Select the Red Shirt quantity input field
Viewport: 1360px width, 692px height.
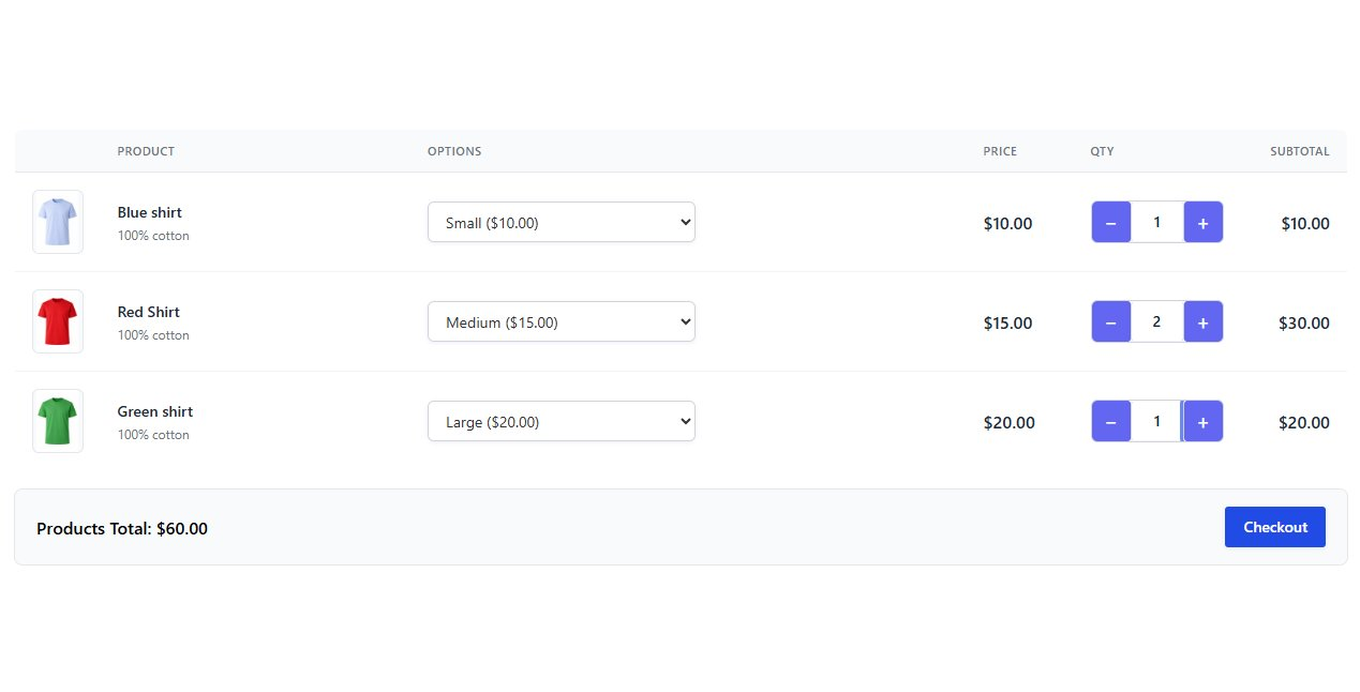pyautogui.click(x=1157, y=322)
